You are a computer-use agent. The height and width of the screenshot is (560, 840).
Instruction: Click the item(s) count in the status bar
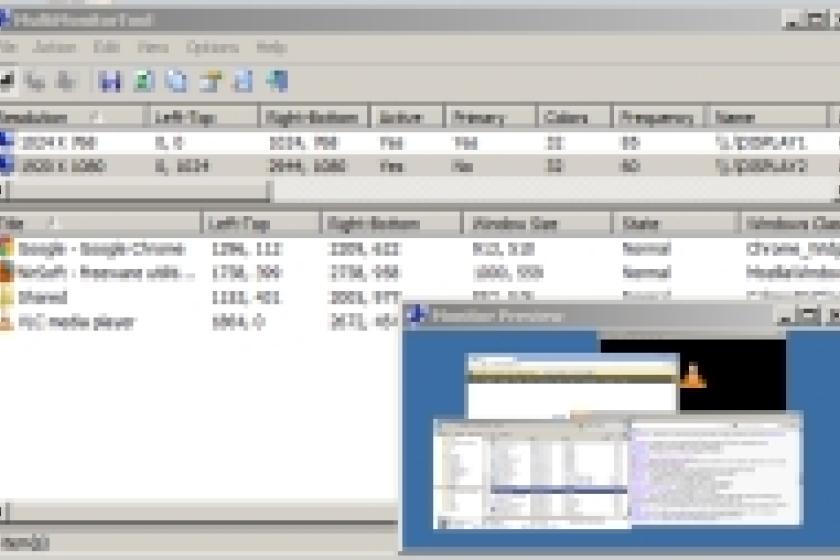25,543
